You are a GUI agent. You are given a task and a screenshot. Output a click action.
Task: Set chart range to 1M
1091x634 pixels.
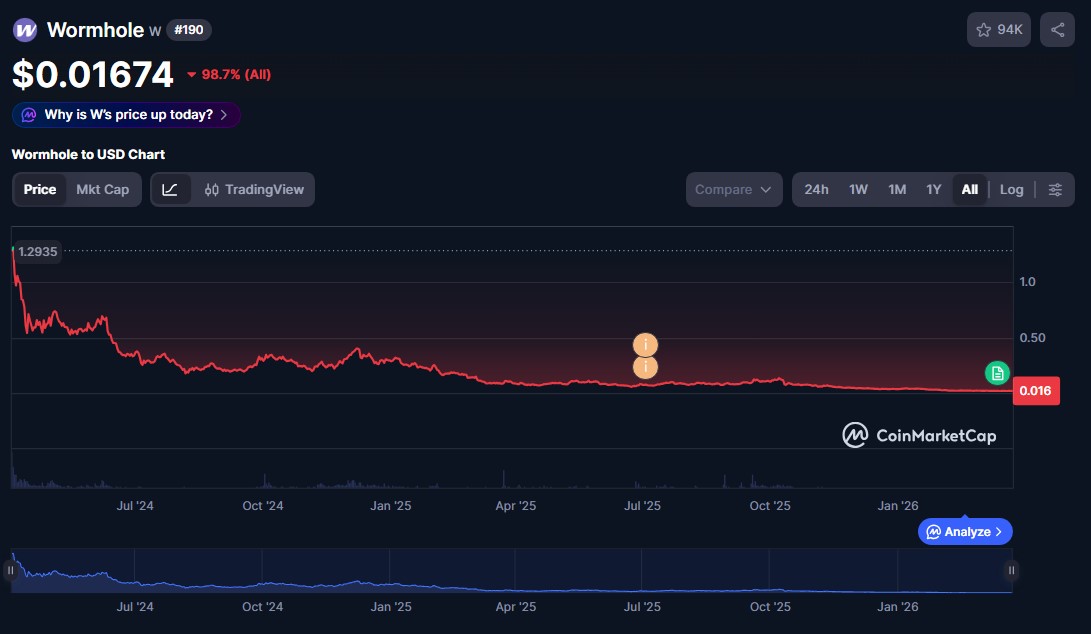pyautogui.click(x=897, y=190)
